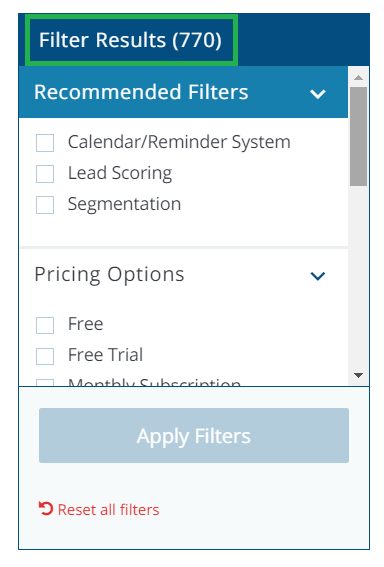The width and height of the screenshot is (384, 567).
Task: Click the Apply Filters button
Action: (194, 435)
